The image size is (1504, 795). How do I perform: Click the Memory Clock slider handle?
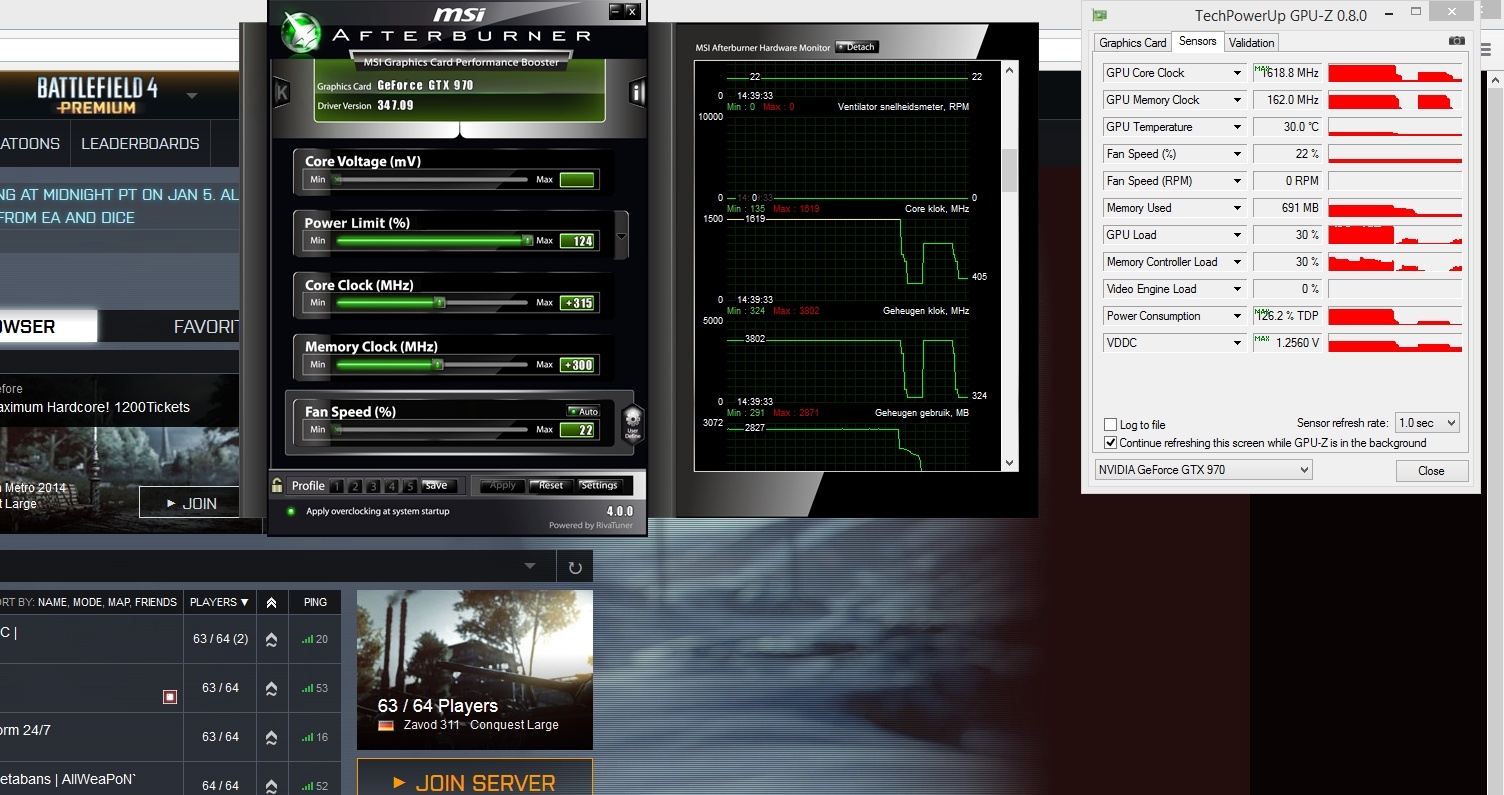click(x=437, y=365)
